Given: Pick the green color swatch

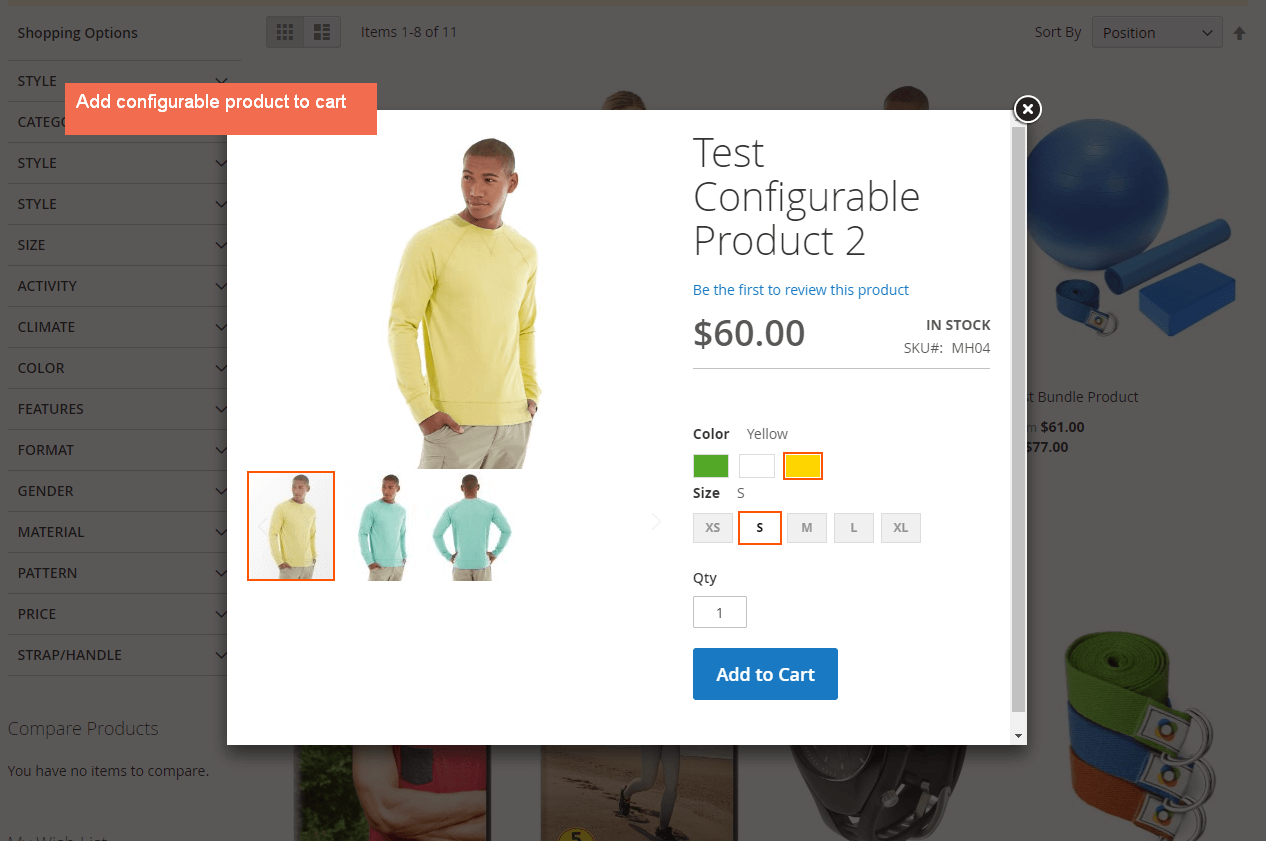Looking at the screenshot, I should [x=711, y=466].
